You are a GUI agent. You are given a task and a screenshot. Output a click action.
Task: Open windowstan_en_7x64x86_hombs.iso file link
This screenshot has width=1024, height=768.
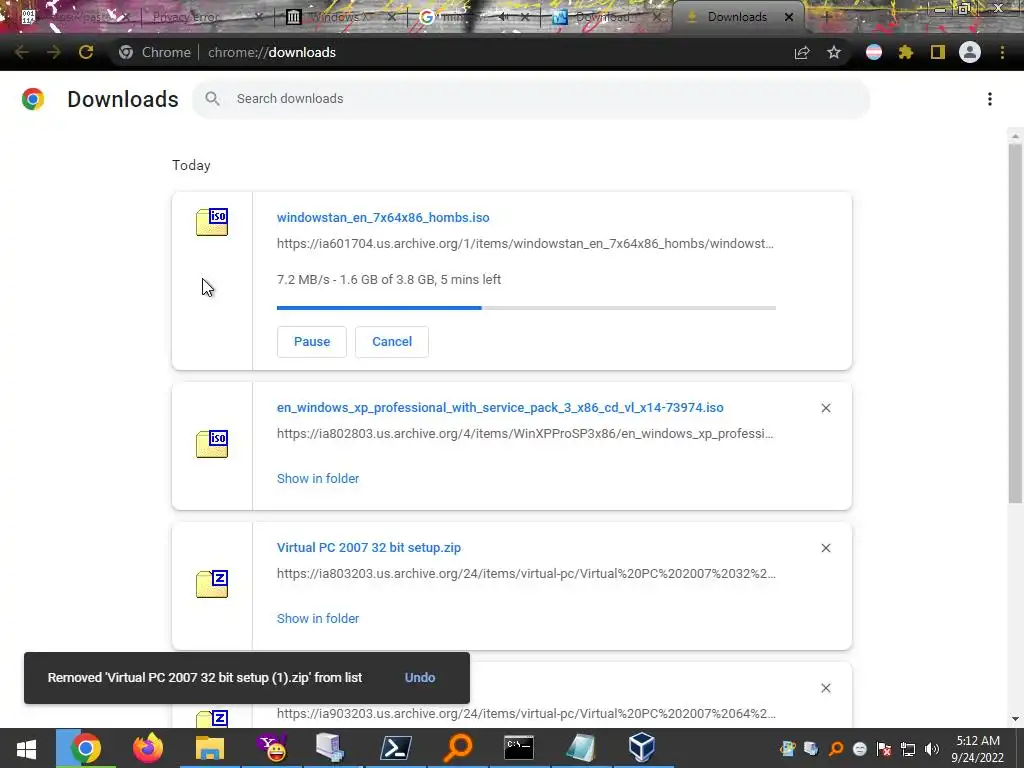[383, 217]
